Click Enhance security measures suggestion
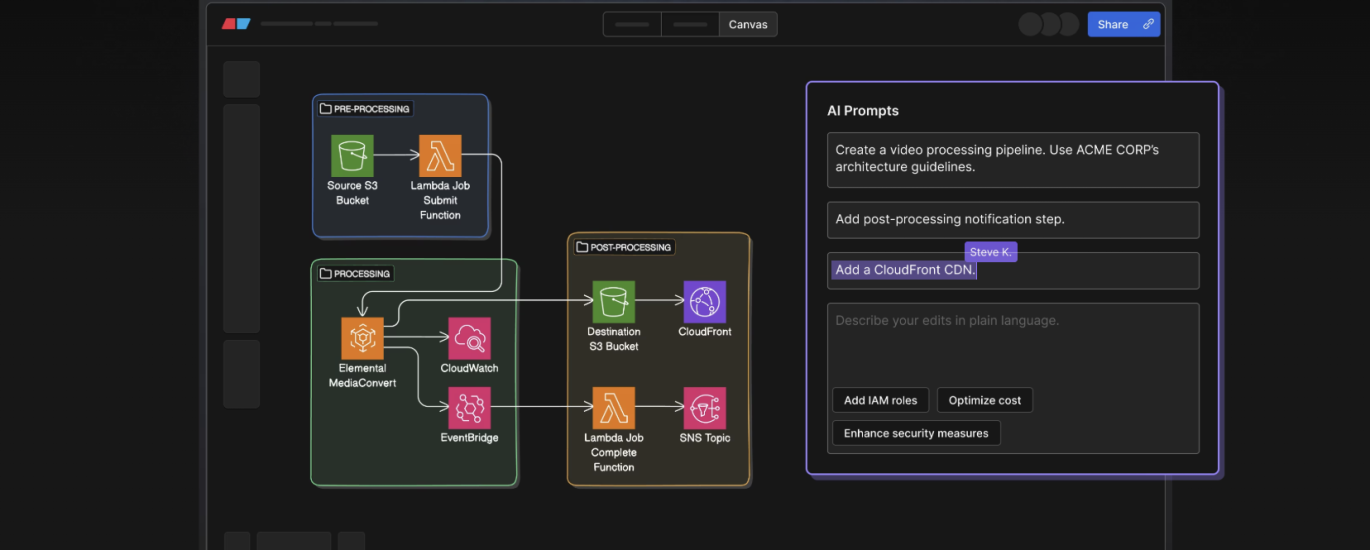 (x=916, y=433)
